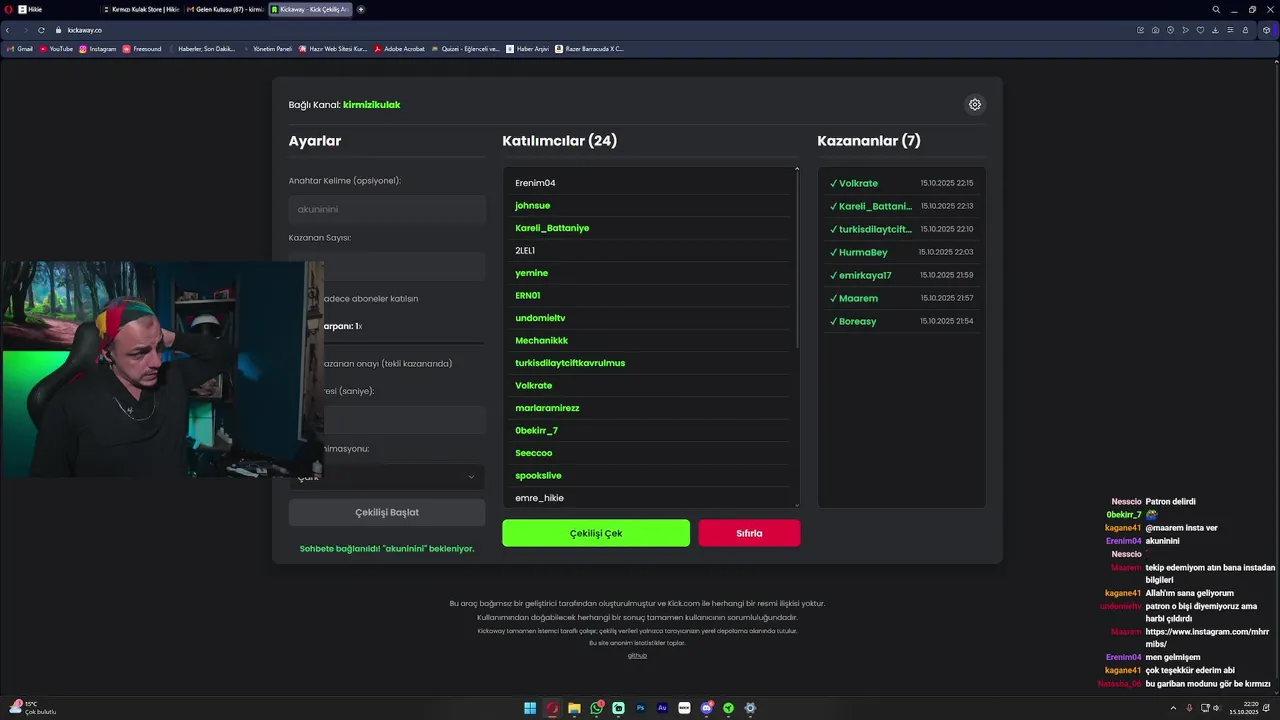Click the site lock icon
The height and width of the screenshot is (720, 1280).
(59, 30)
